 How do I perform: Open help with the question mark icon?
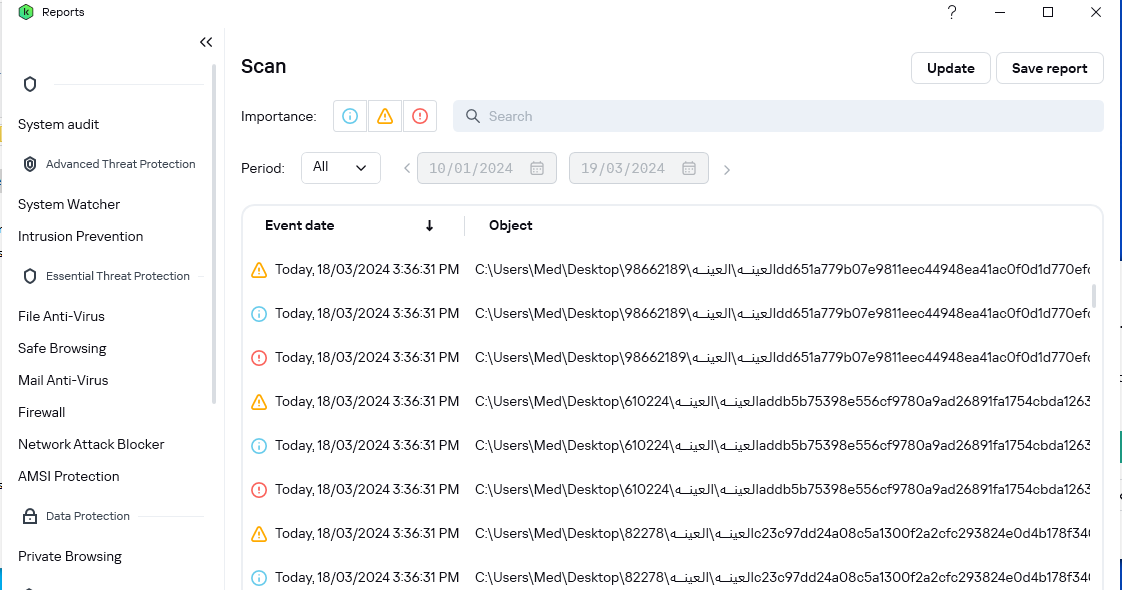952,12
